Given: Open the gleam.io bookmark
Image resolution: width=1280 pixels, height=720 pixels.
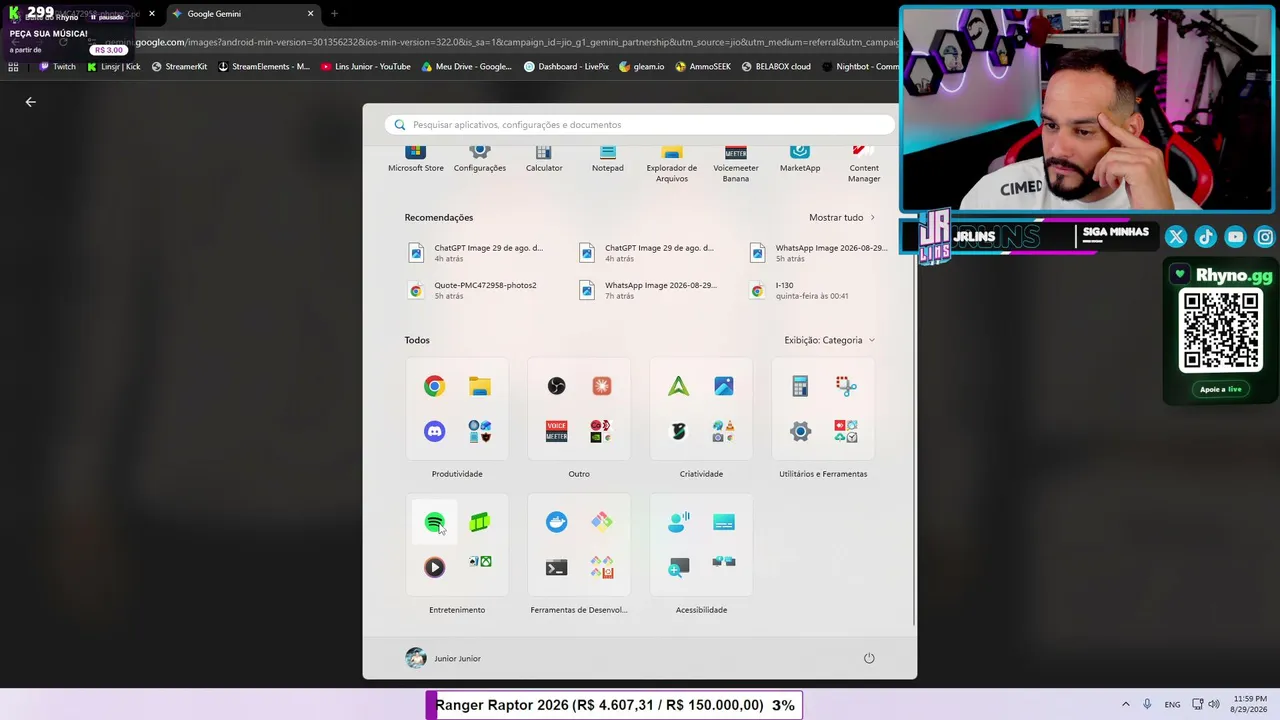Looking at the screenshot, I should [x=642, y=67].
